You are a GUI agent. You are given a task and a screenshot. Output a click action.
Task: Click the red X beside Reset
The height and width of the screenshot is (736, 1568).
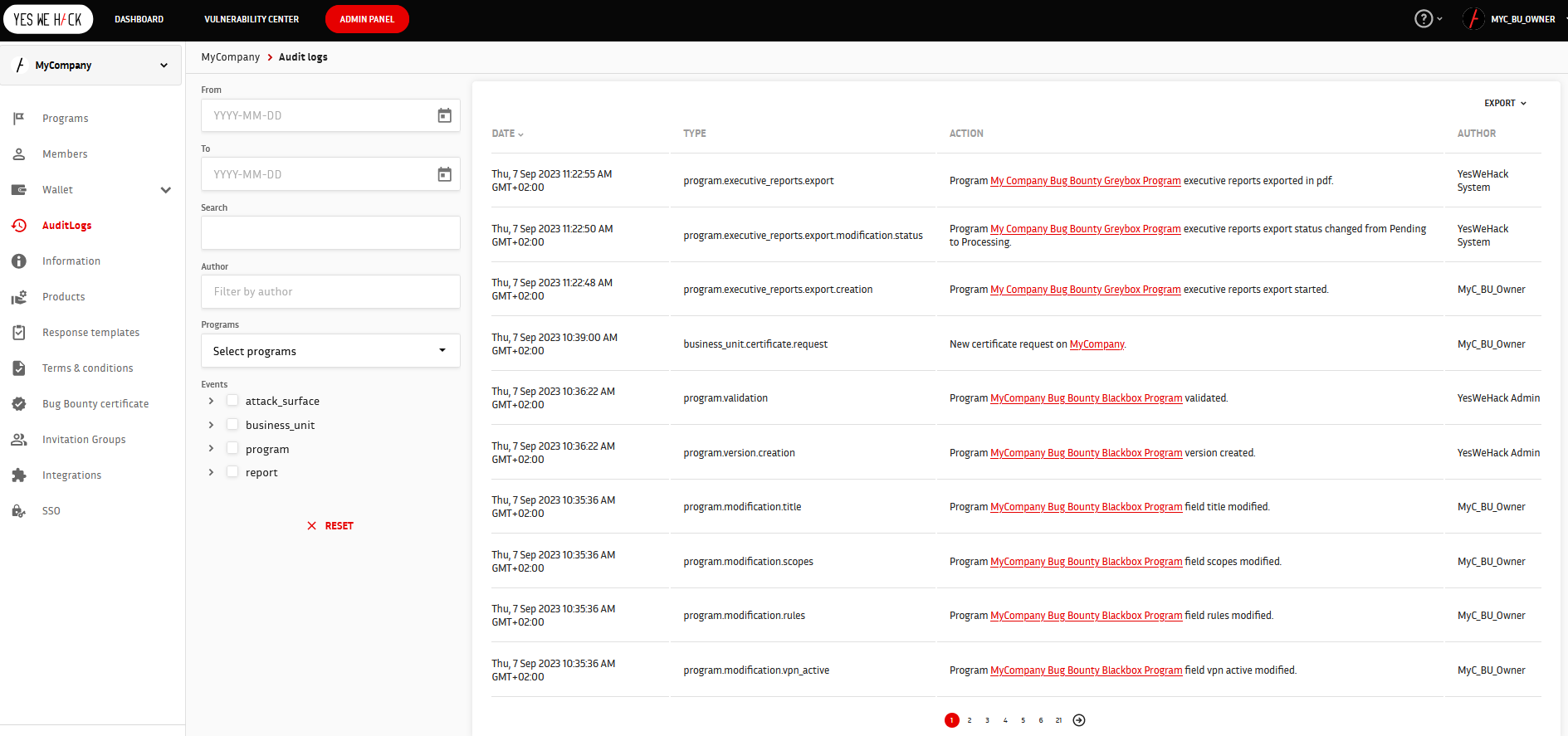312,526
